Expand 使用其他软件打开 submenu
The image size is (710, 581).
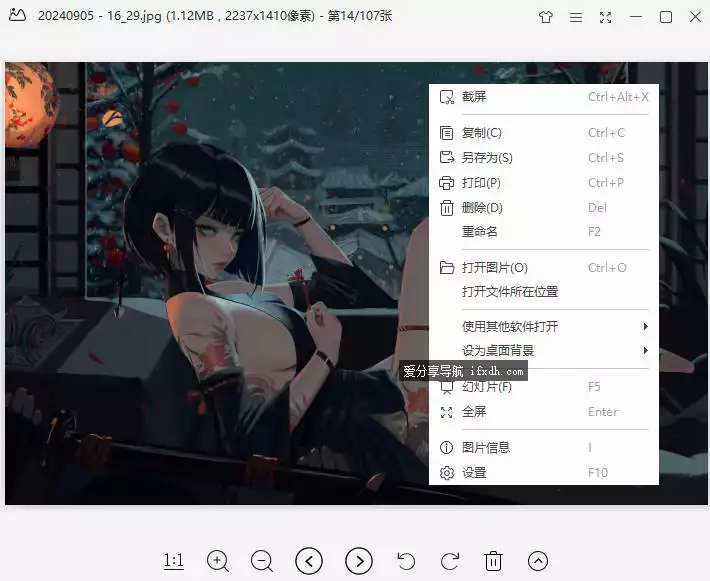click(544, 327)
